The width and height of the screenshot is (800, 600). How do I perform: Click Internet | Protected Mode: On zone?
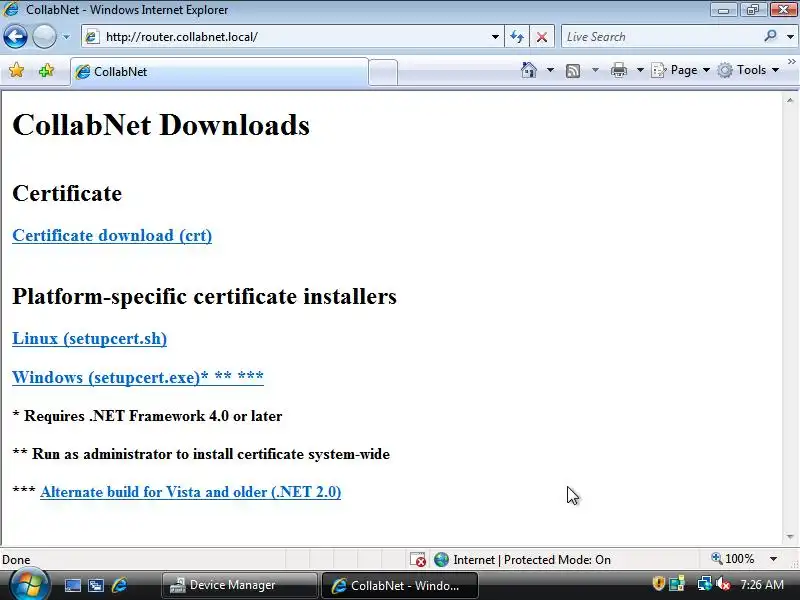tap(522, 560)
